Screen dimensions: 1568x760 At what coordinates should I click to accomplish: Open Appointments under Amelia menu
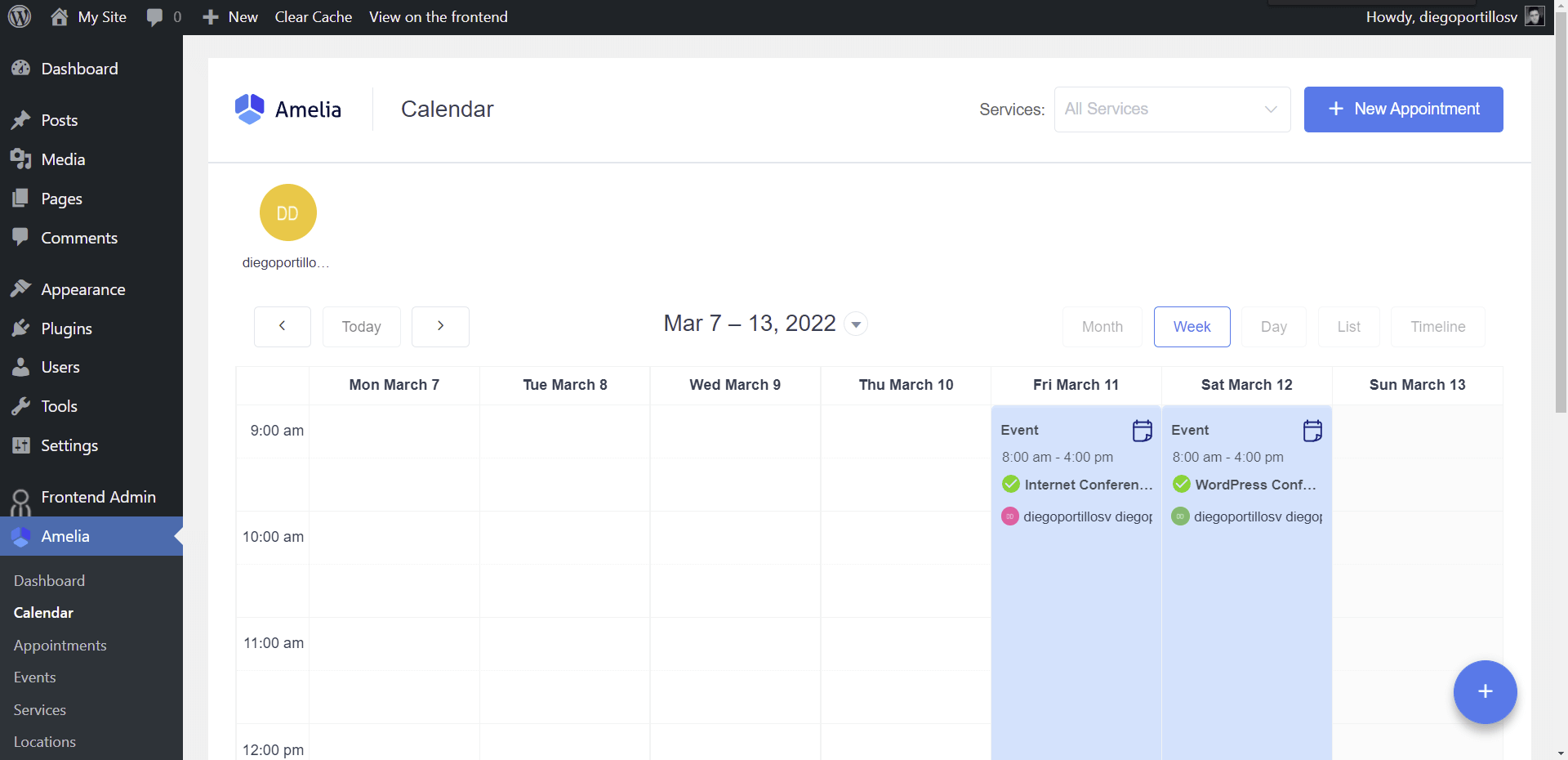click(x=60, y=645)
